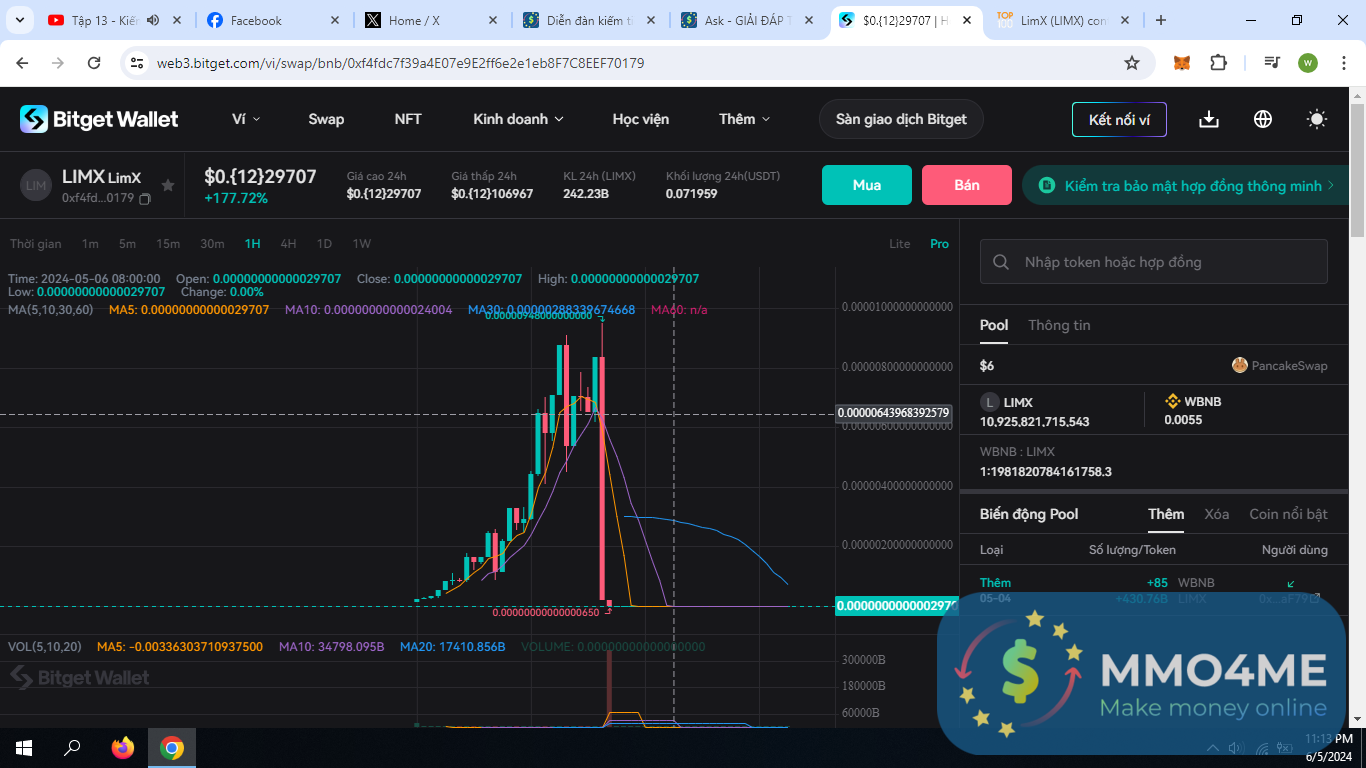Open the MetaMask fox extension icon

tap(1182, 63)
